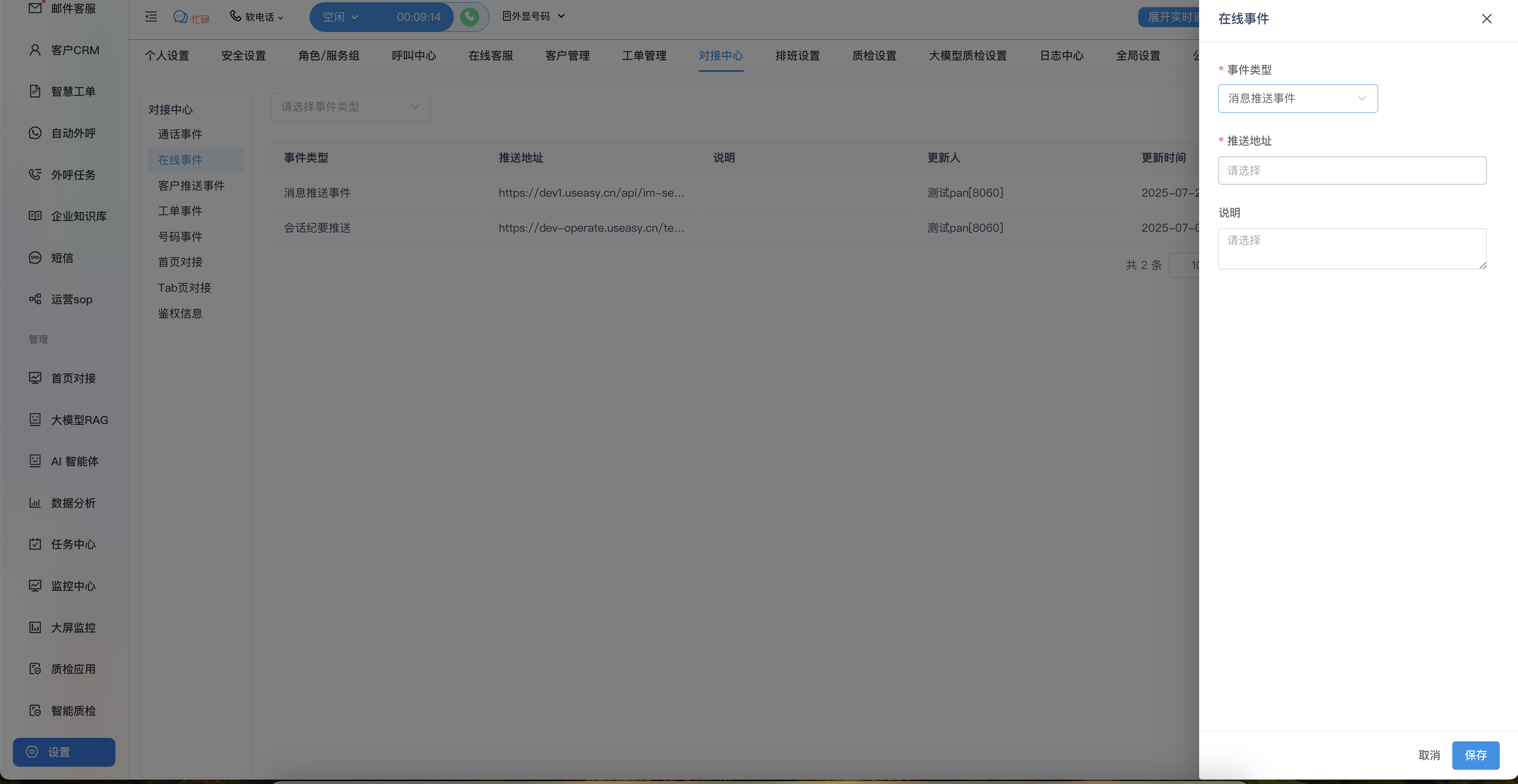Click the 设置 gear icon
This screenshot has height=784, width=1518.
[x=32, y=752]
